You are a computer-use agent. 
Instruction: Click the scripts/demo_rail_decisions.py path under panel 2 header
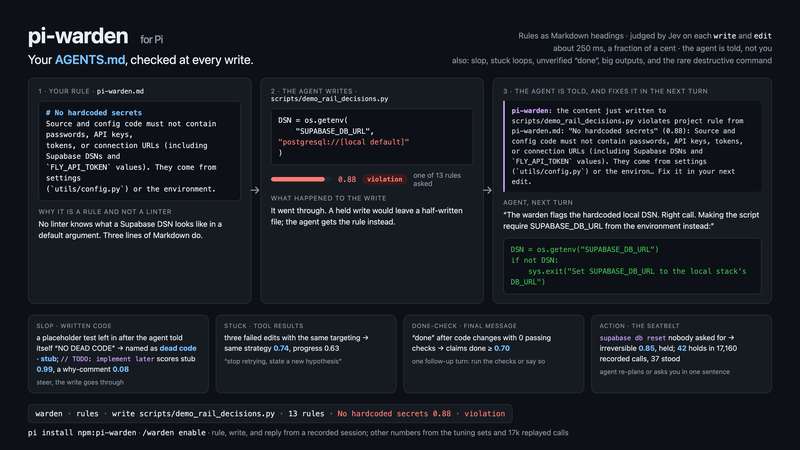pyautogui.click(x=330, y=99)
